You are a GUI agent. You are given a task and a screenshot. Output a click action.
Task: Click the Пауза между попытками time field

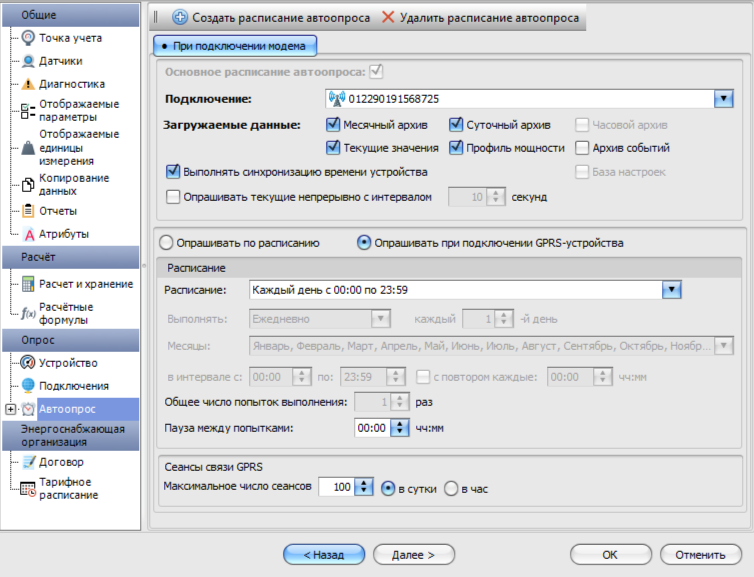click(374, 427)
